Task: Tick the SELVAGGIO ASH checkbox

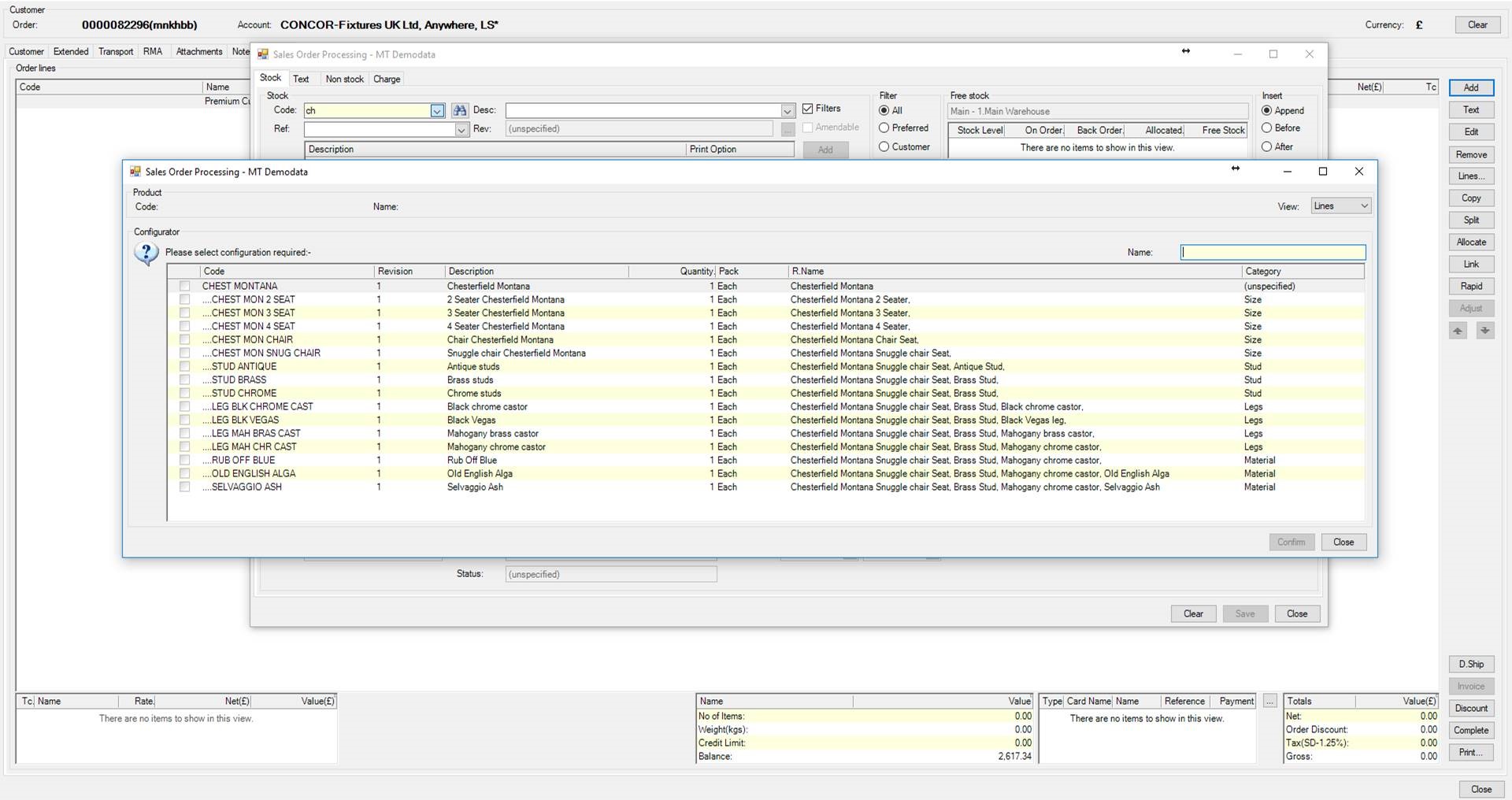Action: [x=184, y=487]
